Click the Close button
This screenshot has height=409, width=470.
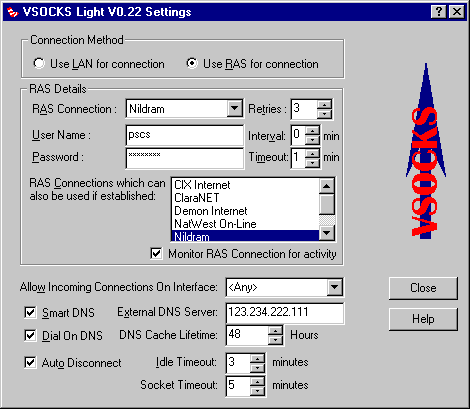[423, 288]
